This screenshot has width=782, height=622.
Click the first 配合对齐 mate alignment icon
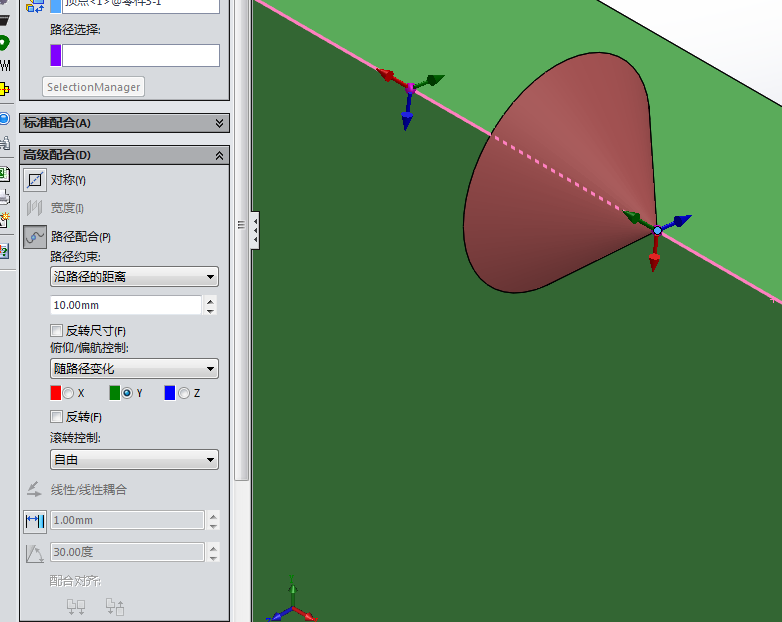(x=76, y=607)
